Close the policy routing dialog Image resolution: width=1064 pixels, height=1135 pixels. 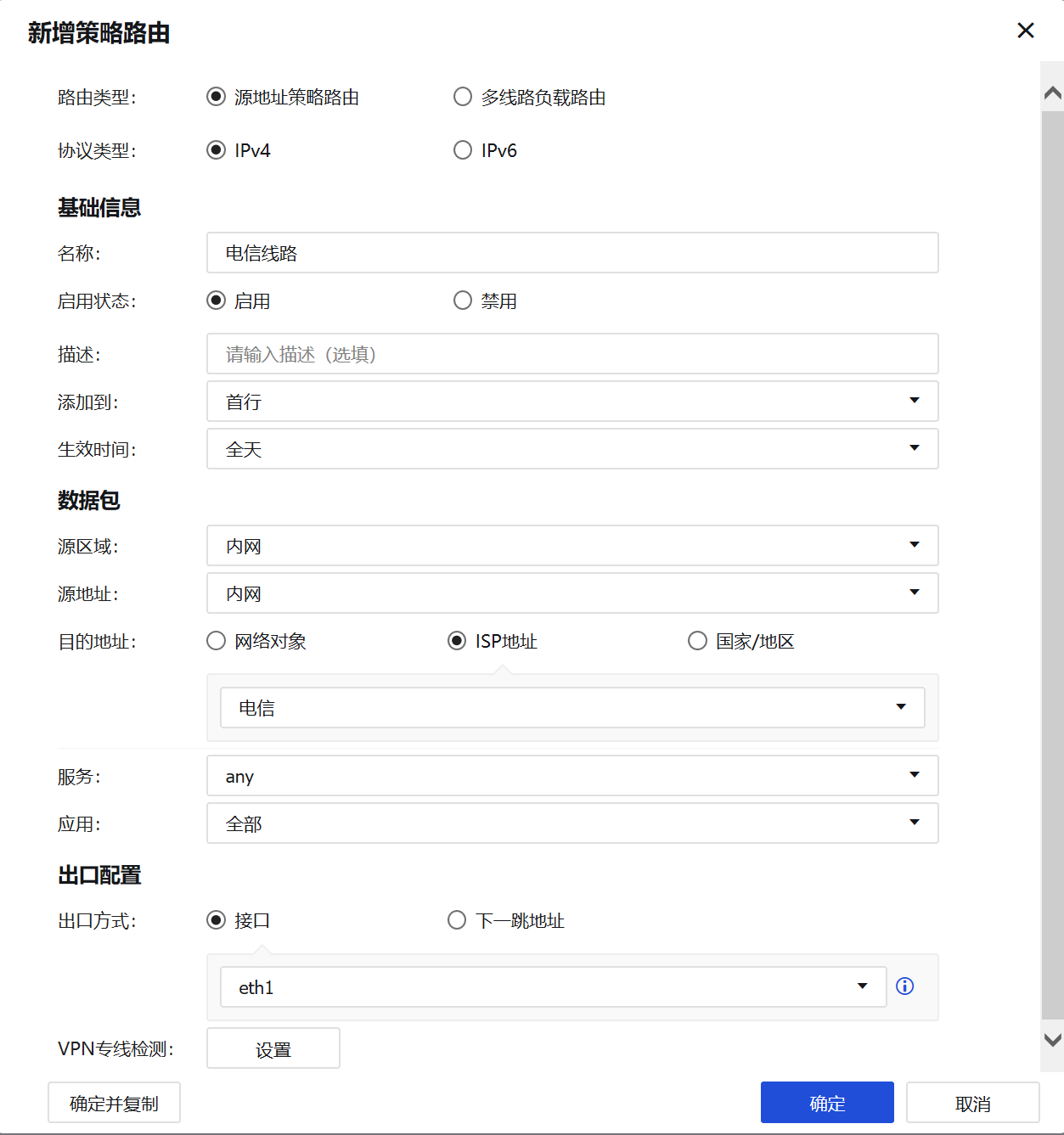(1025, 31)
